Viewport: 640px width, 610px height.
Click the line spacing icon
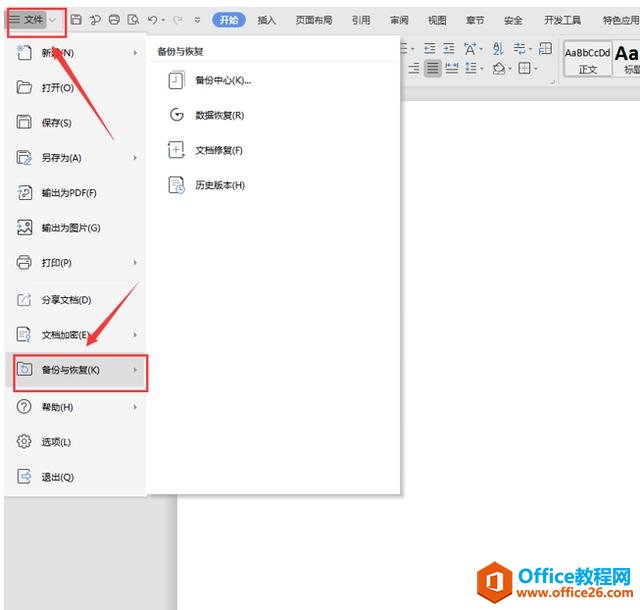[471, 68]
